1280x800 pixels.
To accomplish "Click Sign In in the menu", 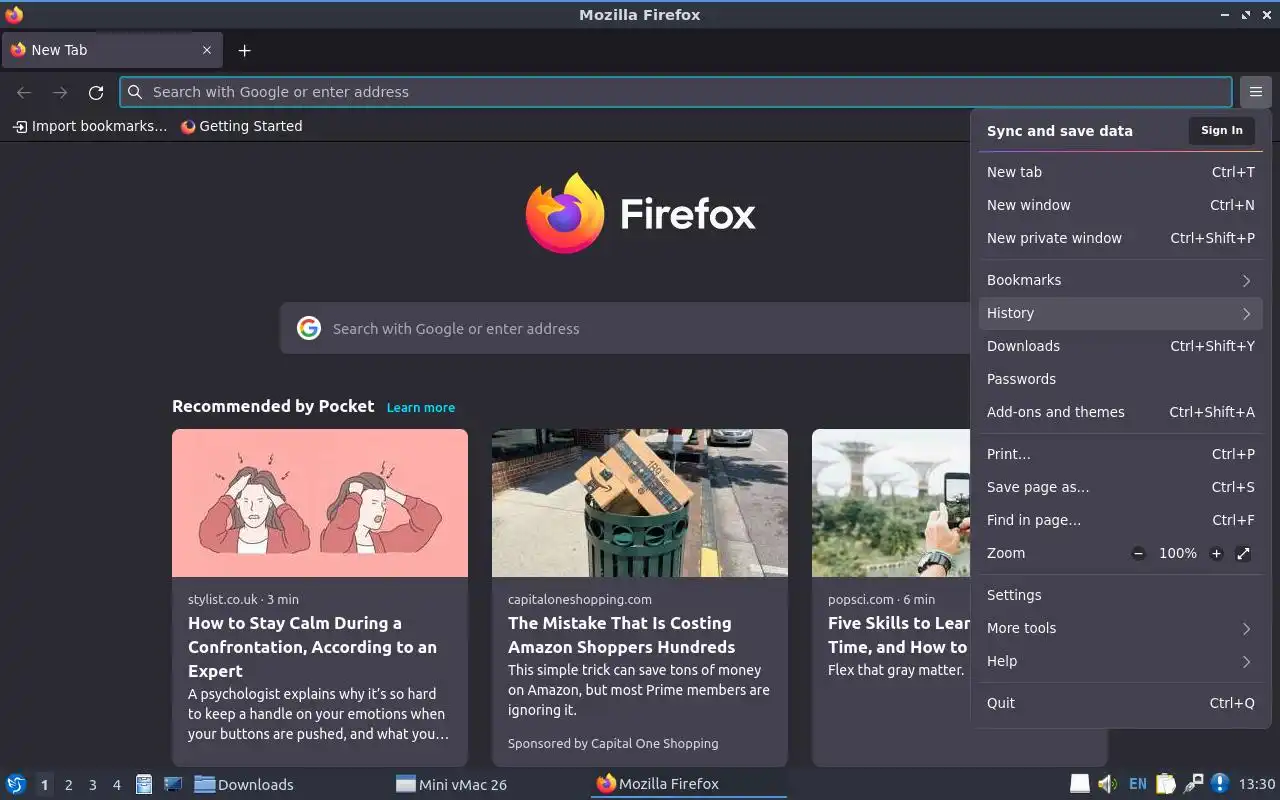I will coord(1221,130).
